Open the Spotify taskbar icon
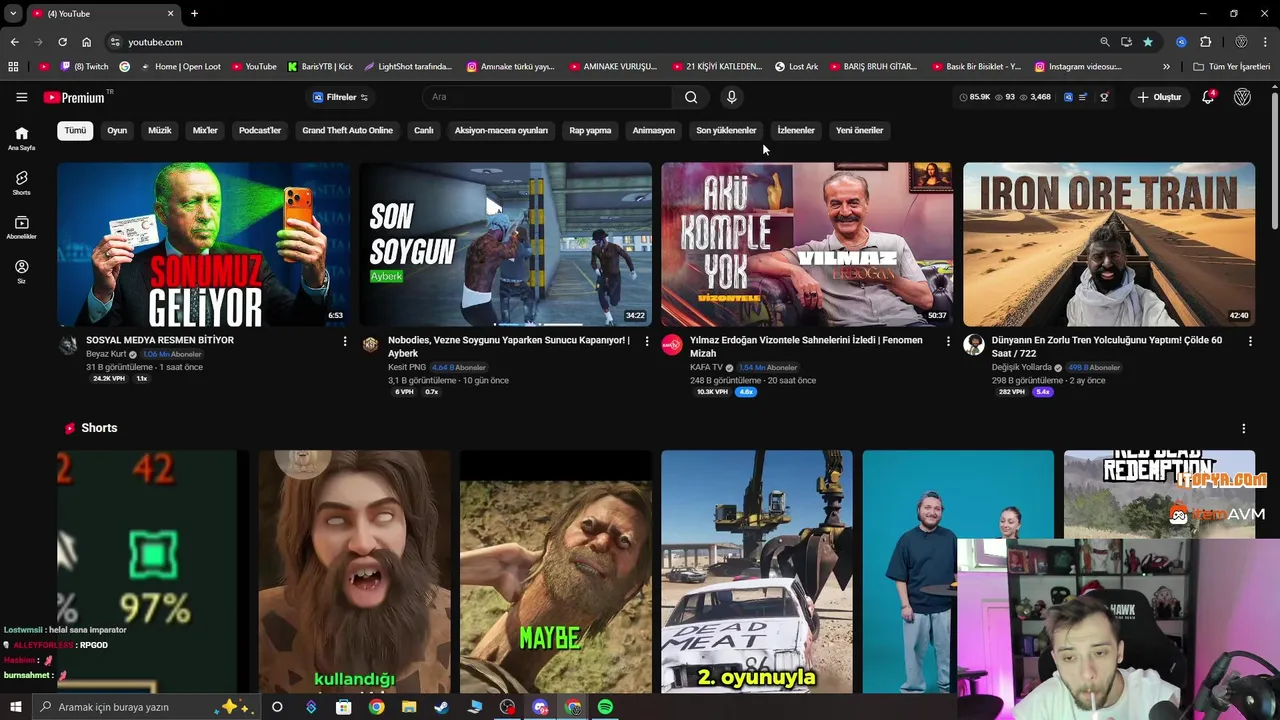Viewport: 1280px width, 720px height. click(605, 707)
